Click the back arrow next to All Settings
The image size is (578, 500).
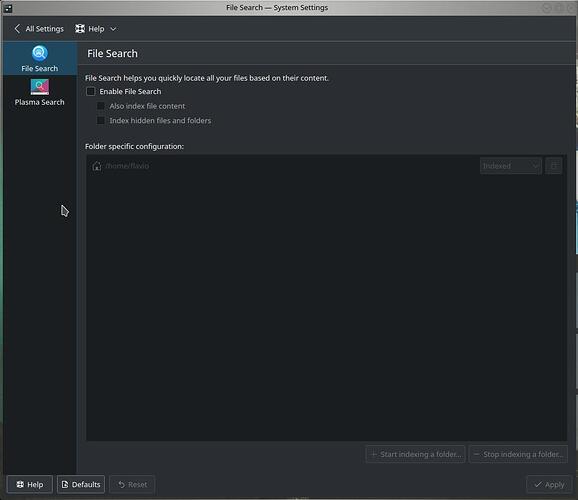(x=17, y=29)
